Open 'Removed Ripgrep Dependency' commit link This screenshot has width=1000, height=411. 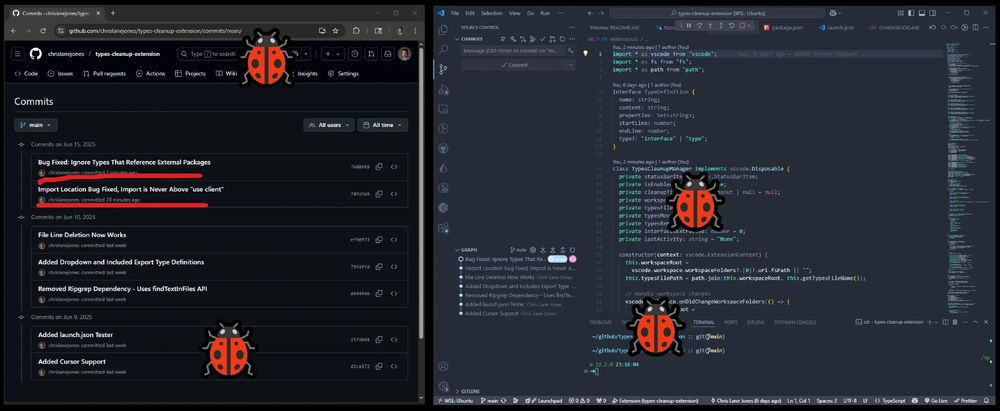pos(122,289)
